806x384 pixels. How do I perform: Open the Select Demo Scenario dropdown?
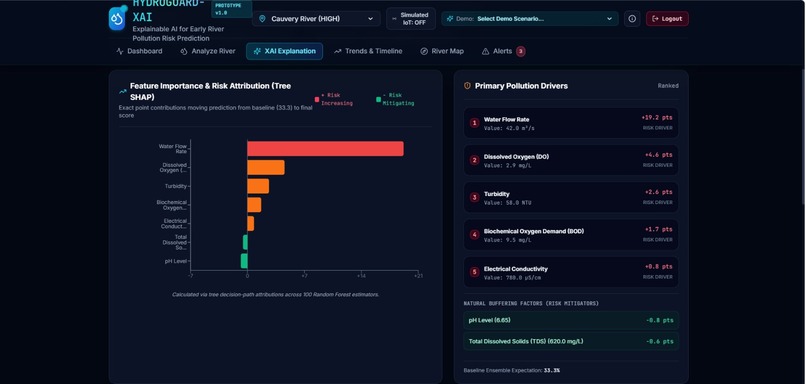point(529,19)
